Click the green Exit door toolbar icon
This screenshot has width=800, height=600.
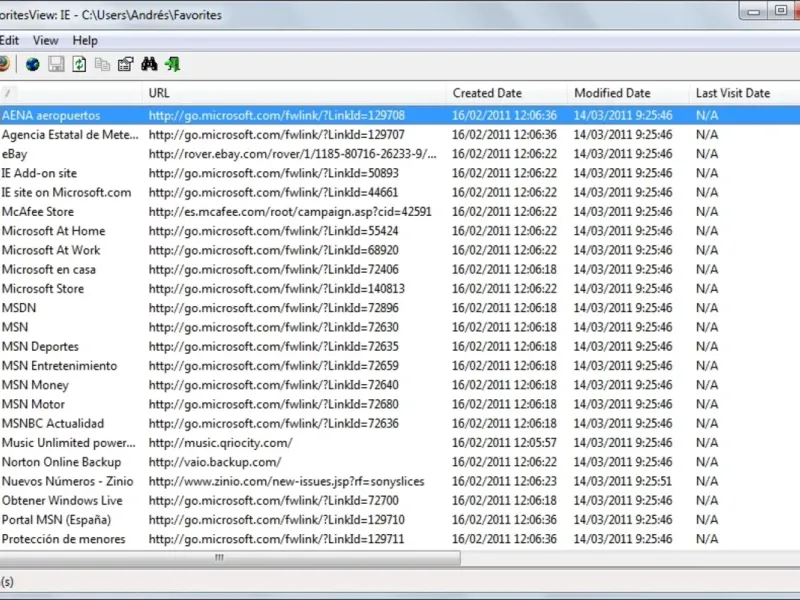click(172, 64)
